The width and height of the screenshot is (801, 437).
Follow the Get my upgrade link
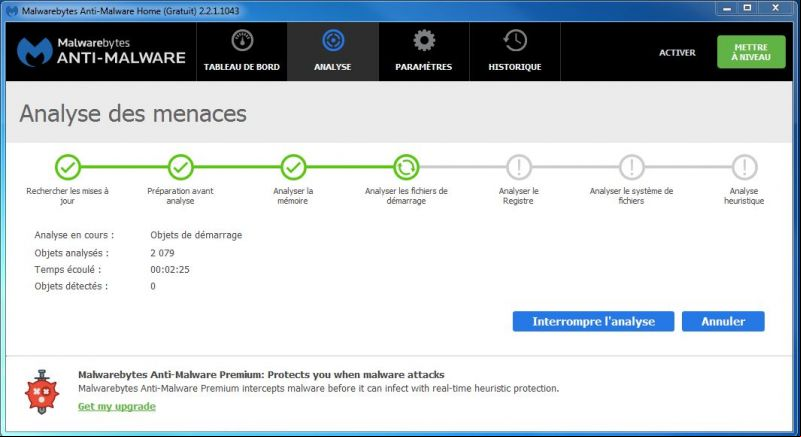coord(117,406)
